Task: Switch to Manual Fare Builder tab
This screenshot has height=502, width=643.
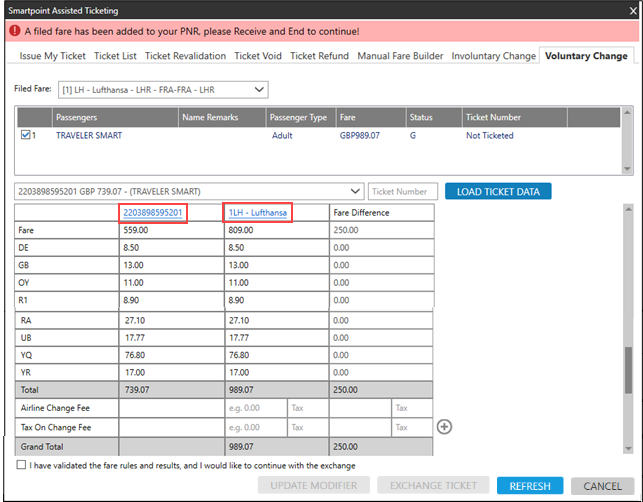Action: click(401, 56)
